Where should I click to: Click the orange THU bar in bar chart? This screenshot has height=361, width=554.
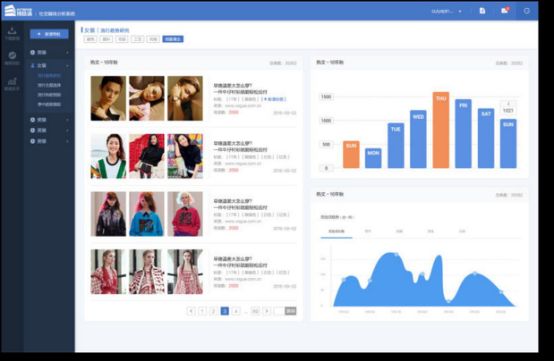coord(441,130)
